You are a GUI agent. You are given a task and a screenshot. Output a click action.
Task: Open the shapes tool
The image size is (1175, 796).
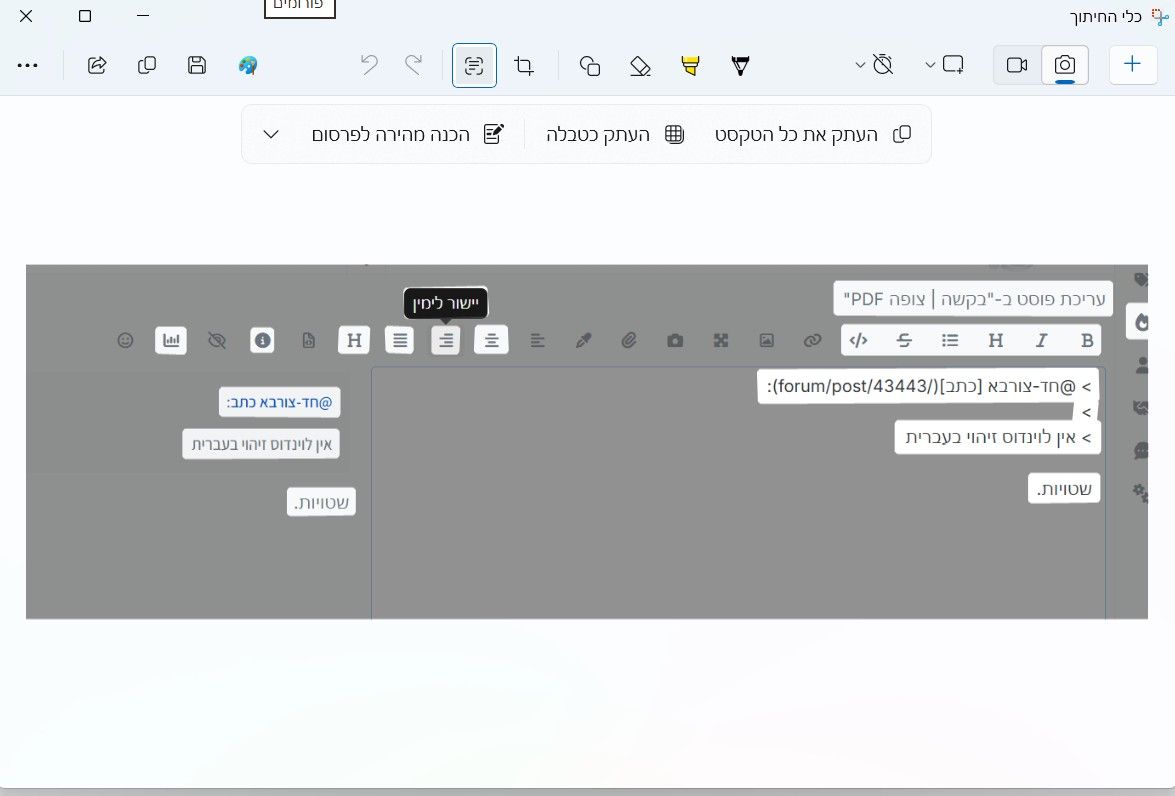(590, 66)
